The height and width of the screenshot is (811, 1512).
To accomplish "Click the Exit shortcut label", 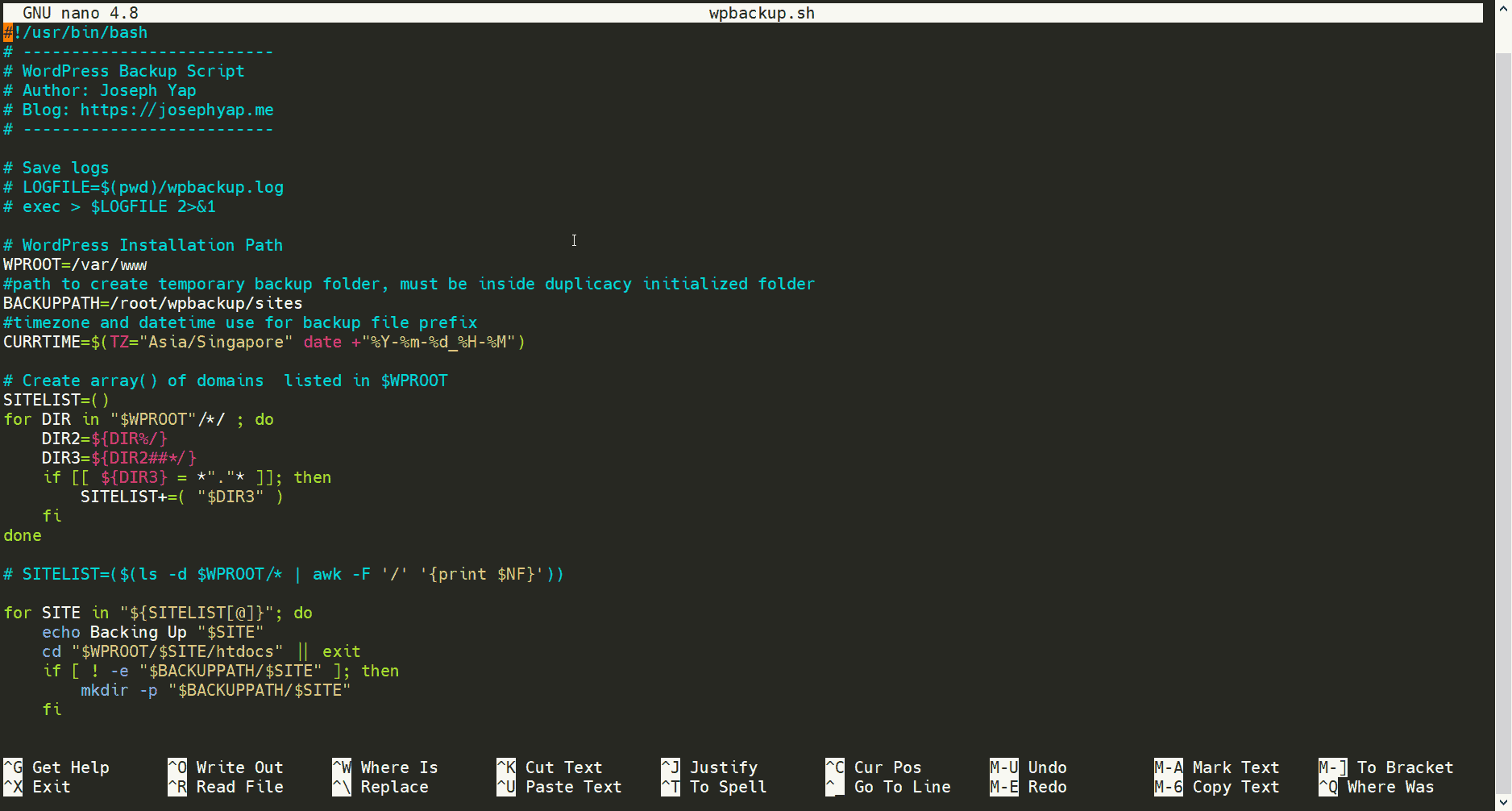I will click(51, 787).
